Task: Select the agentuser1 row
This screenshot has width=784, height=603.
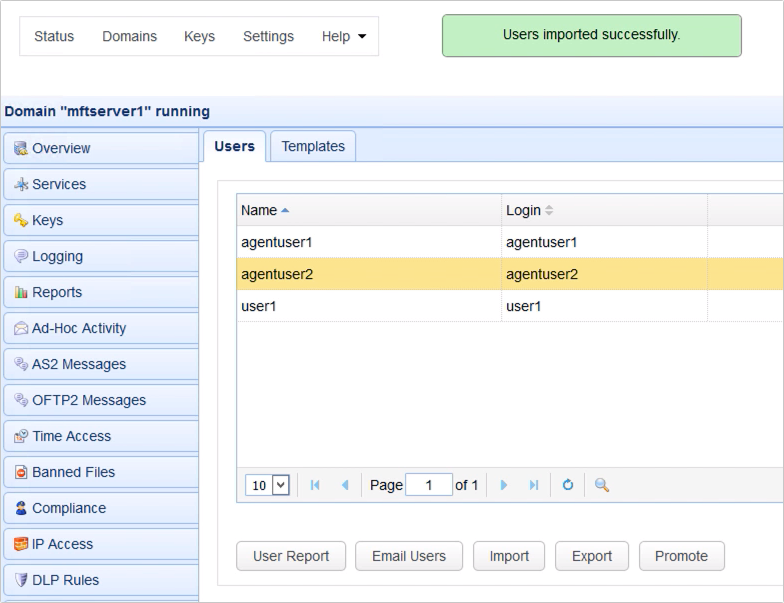Action: coord(370,242)
